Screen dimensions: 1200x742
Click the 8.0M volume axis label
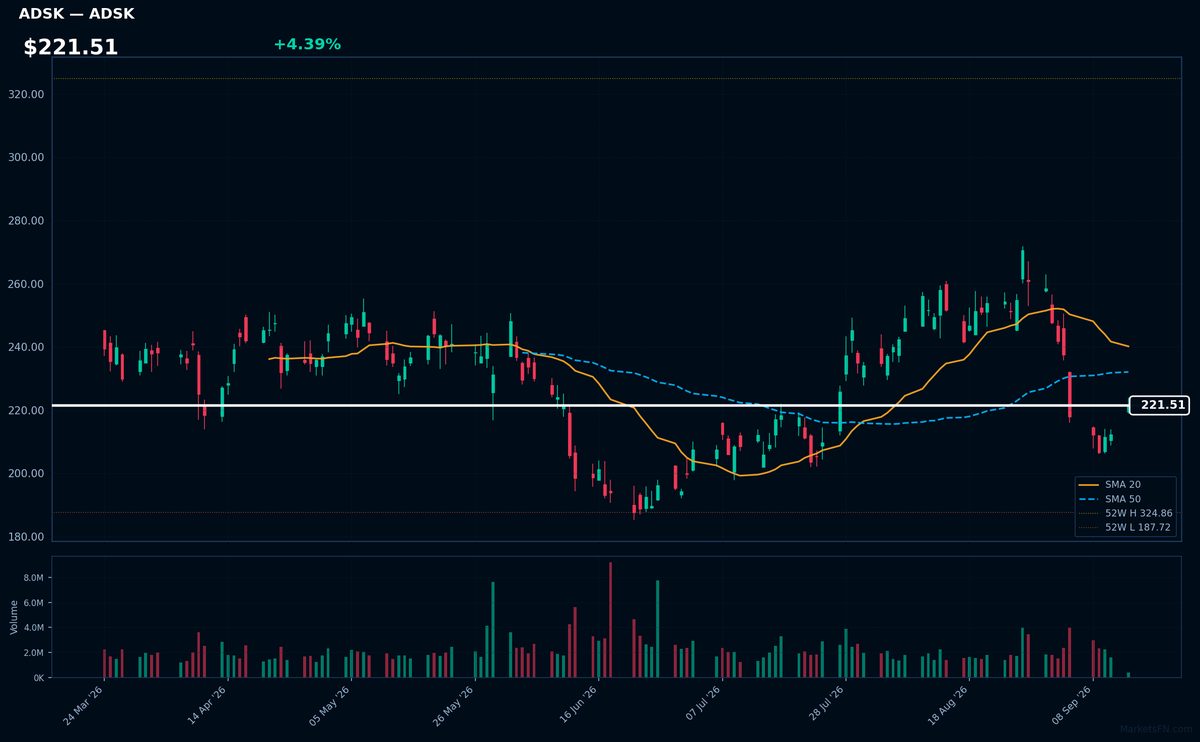[34, 578]
